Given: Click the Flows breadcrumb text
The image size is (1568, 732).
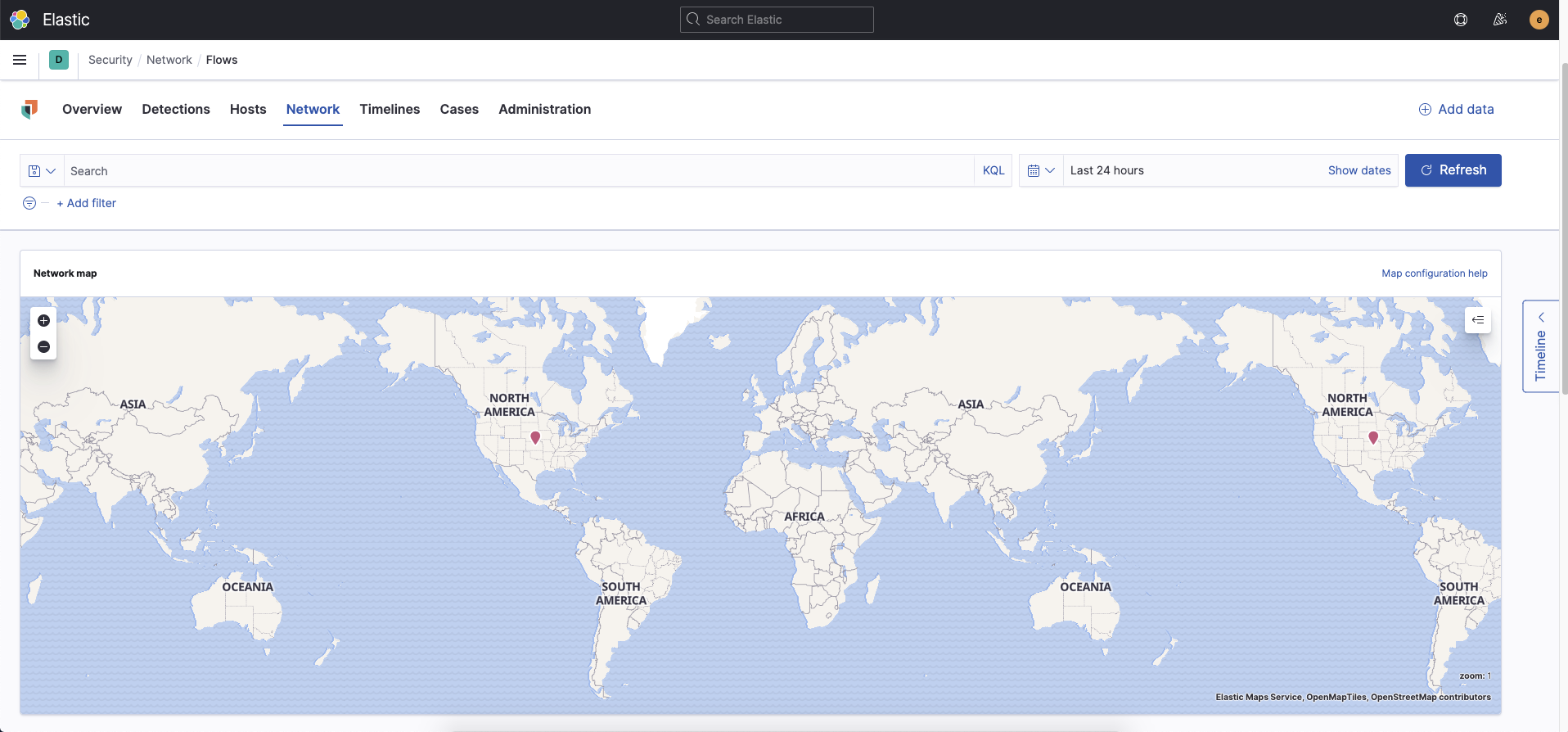Looking at the screenshot, I should tap(222, 60).
